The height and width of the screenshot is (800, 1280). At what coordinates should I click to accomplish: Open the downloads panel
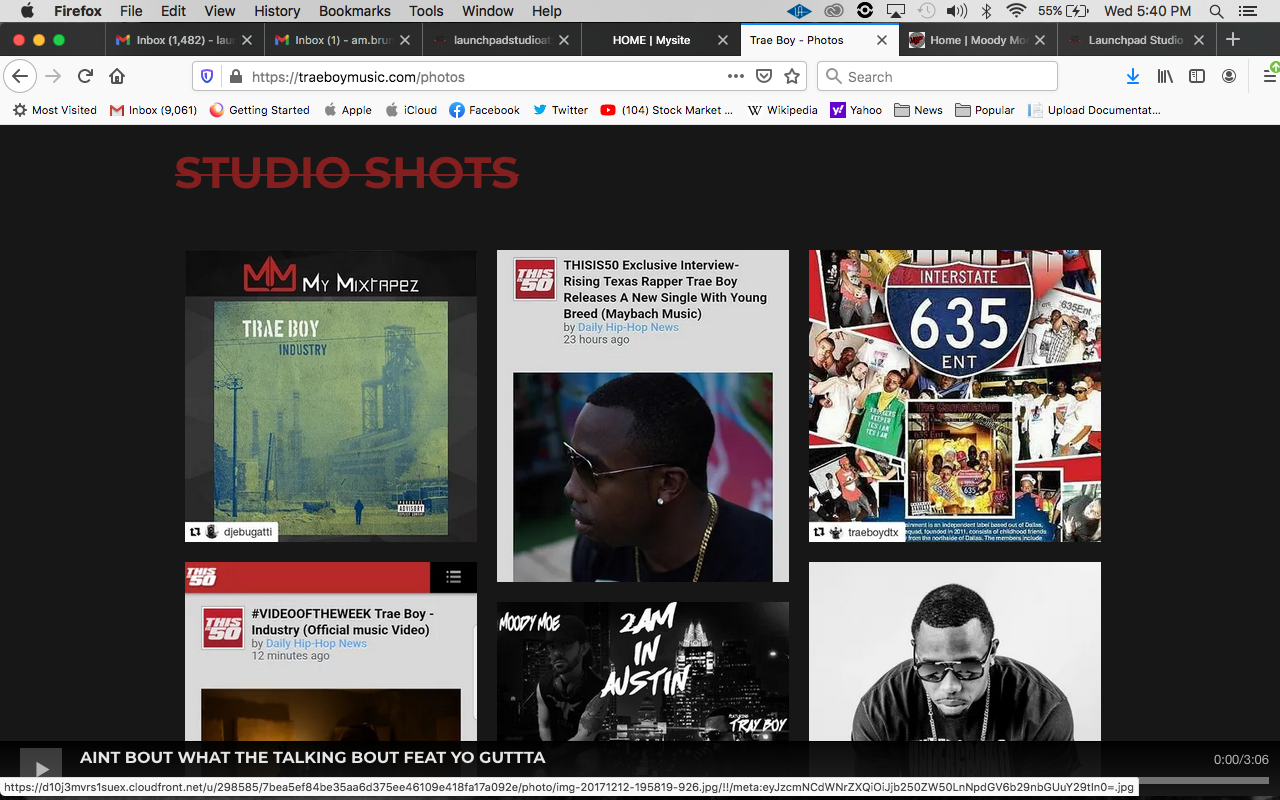[1132, 76]
